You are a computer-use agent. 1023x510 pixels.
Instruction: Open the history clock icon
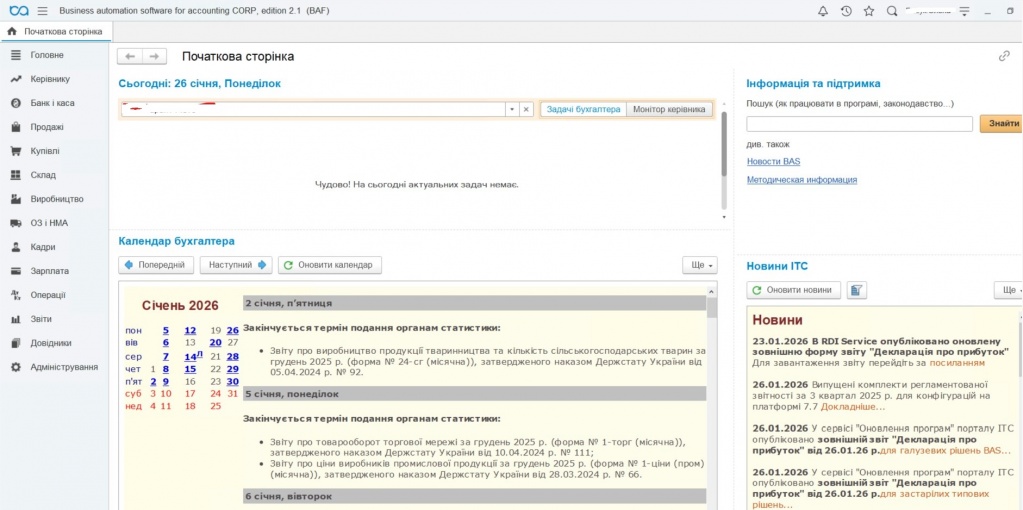pyautogui.click(x=846, y=11)
